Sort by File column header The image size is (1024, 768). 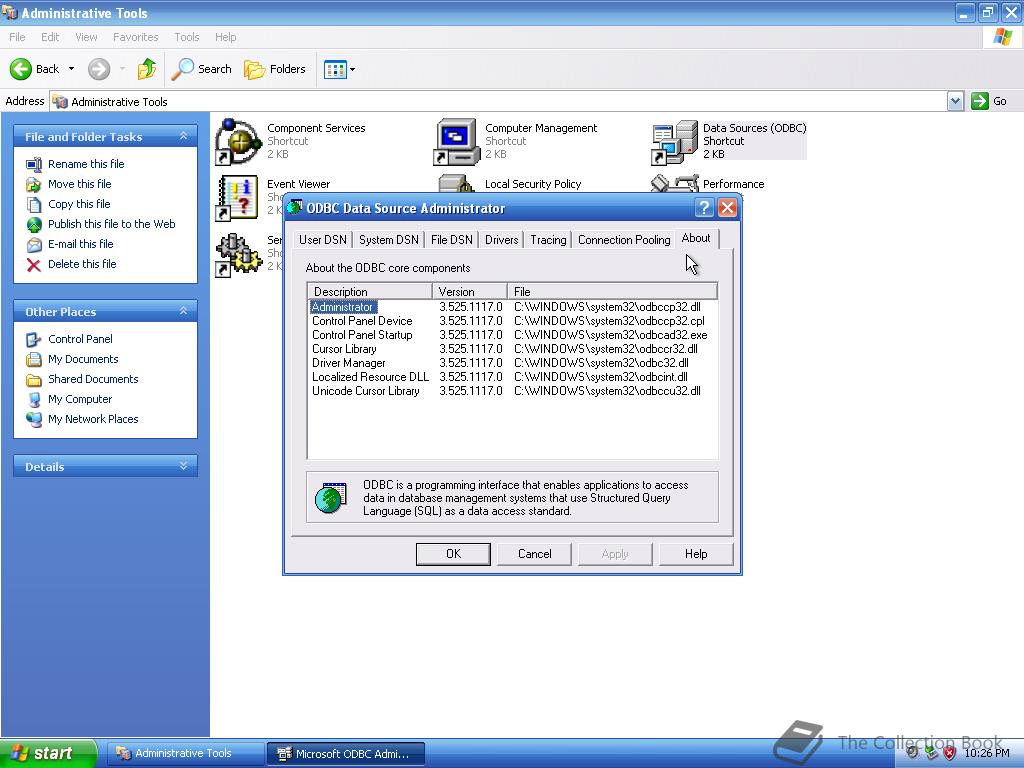(x=612, y=291)
